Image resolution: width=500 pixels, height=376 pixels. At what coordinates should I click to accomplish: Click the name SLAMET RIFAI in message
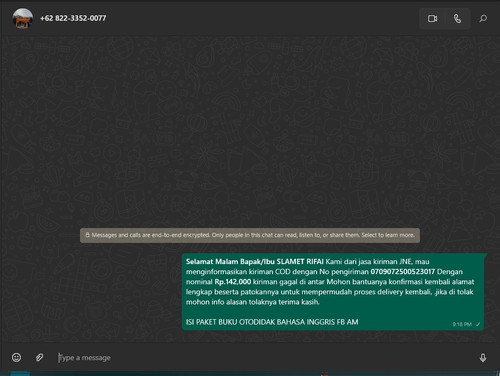click(300, 262)
